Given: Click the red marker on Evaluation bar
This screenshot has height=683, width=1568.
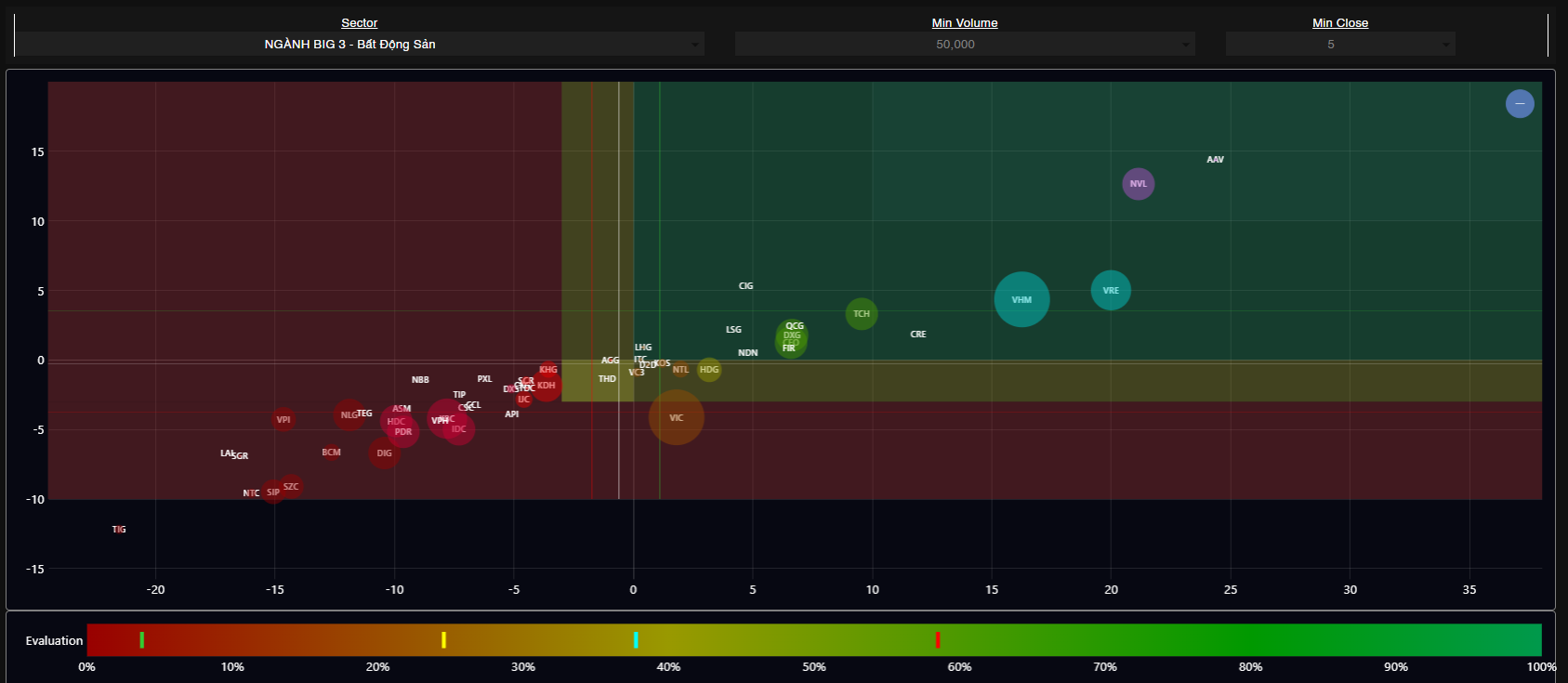Looking at the screenshot, I should [x=938, y=639].
